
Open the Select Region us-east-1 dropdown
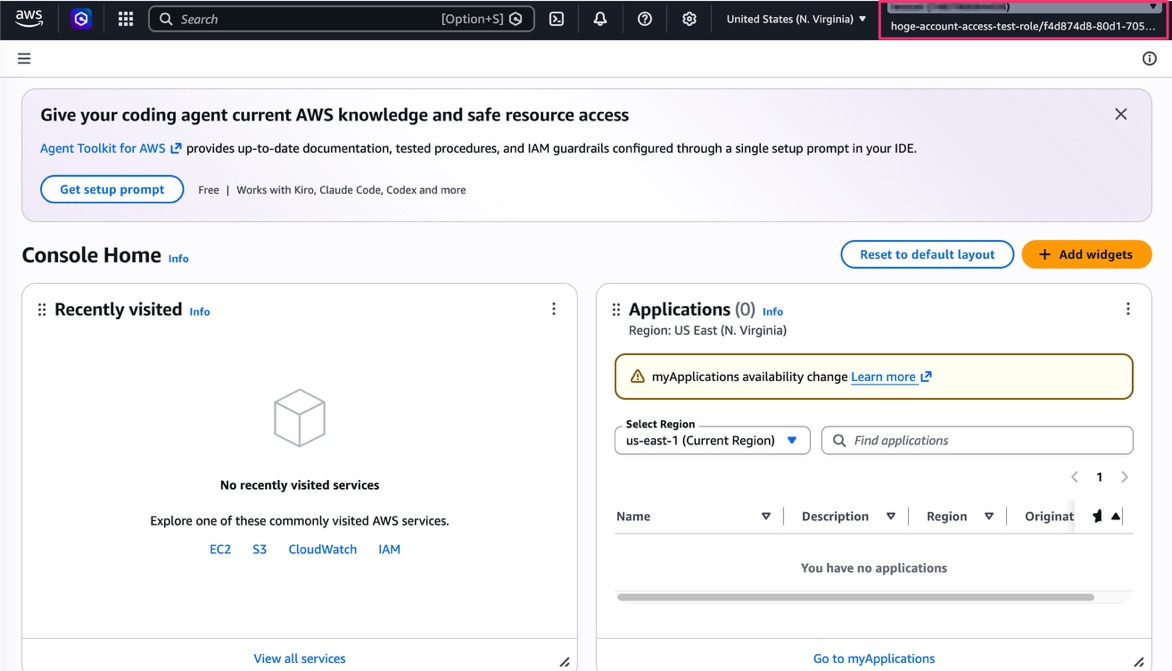[712, 440]
